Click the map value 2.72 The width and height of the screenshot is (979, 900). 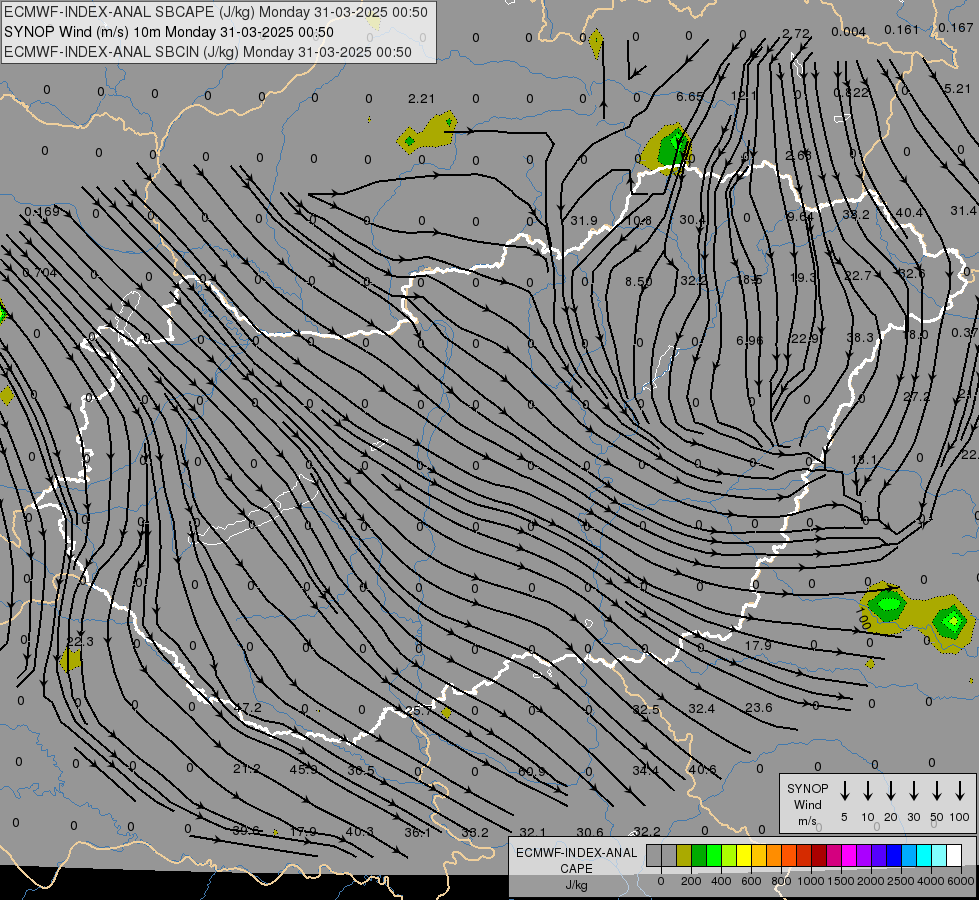click(795, 34)
